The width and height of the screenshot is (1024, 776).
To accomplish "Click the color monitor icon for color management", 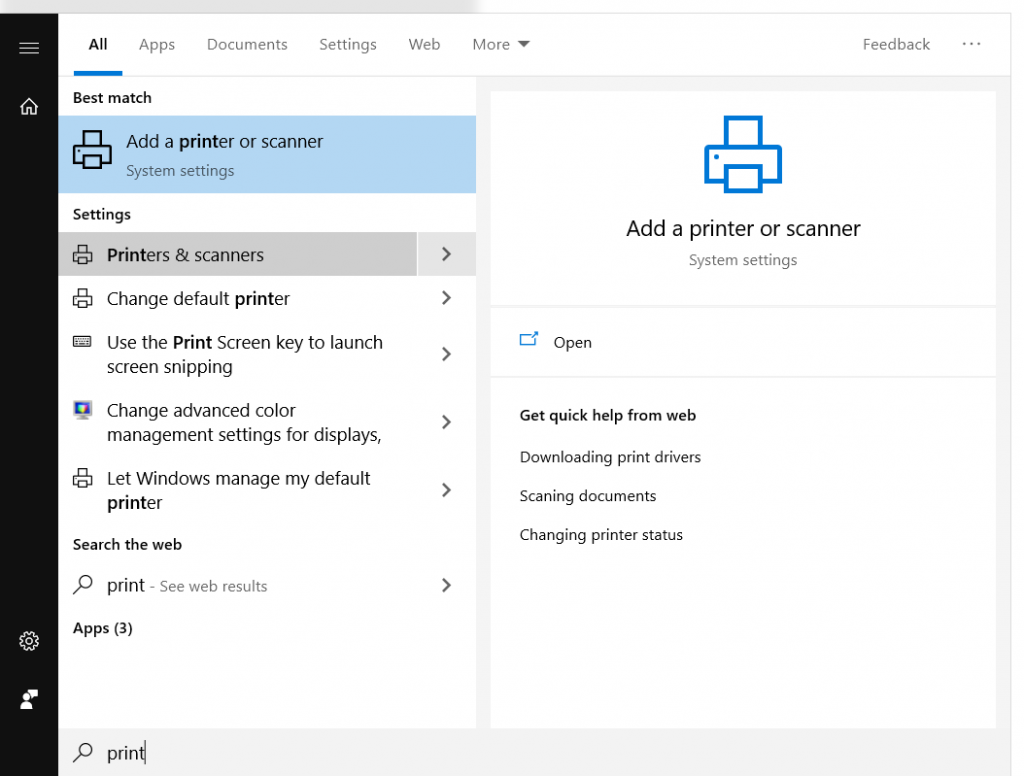I will coord(82,410).
